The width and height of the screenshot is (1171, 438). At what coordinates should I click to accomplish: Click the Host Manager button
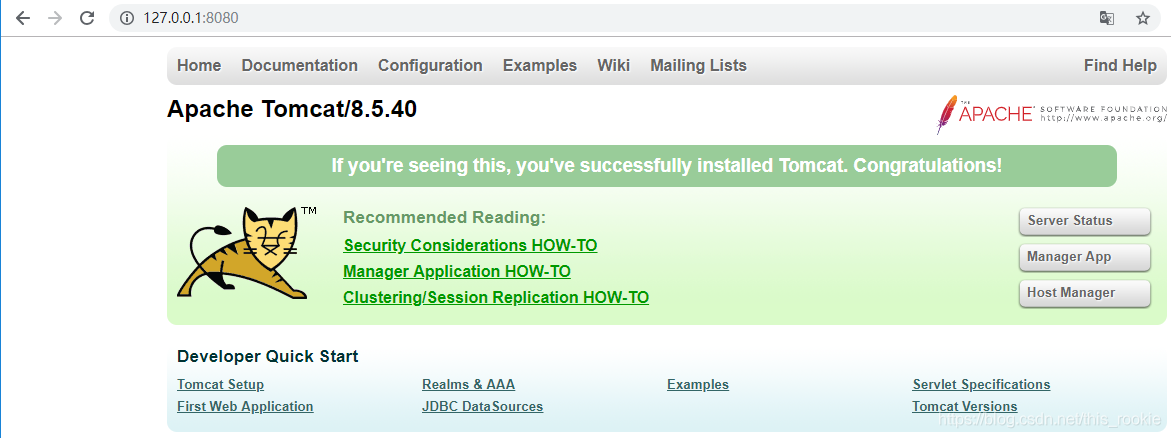(1084, 293)
